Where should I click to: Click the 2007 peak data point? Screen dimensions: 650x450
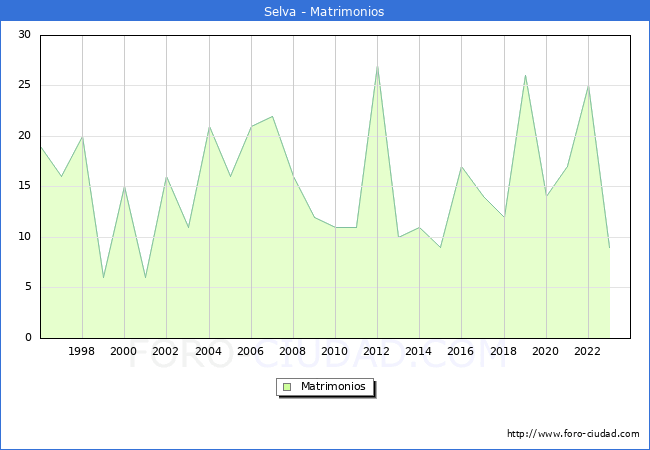click(272, 116)
